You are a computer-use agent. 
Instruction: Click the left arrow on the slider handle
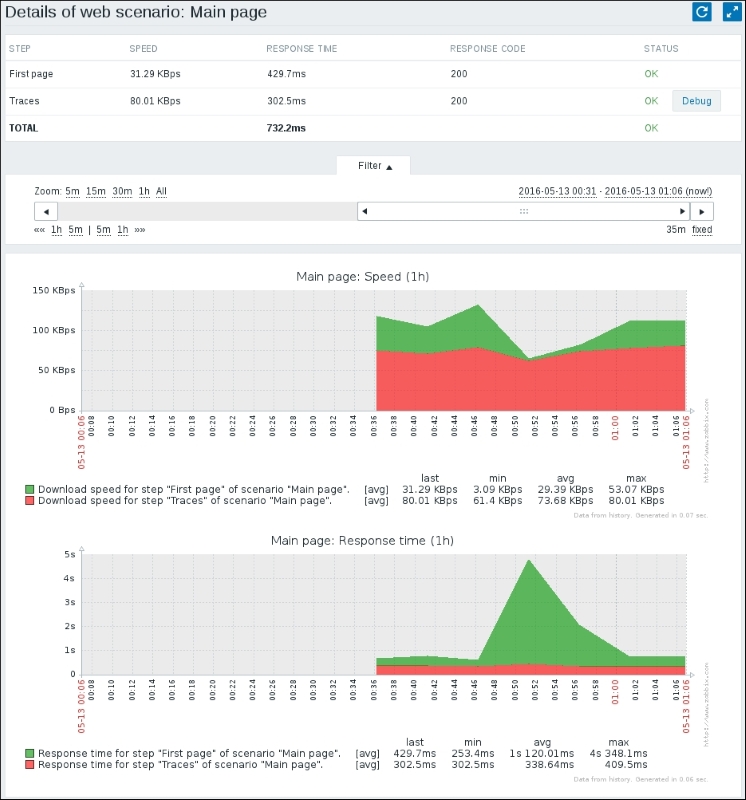pos(366,212)
